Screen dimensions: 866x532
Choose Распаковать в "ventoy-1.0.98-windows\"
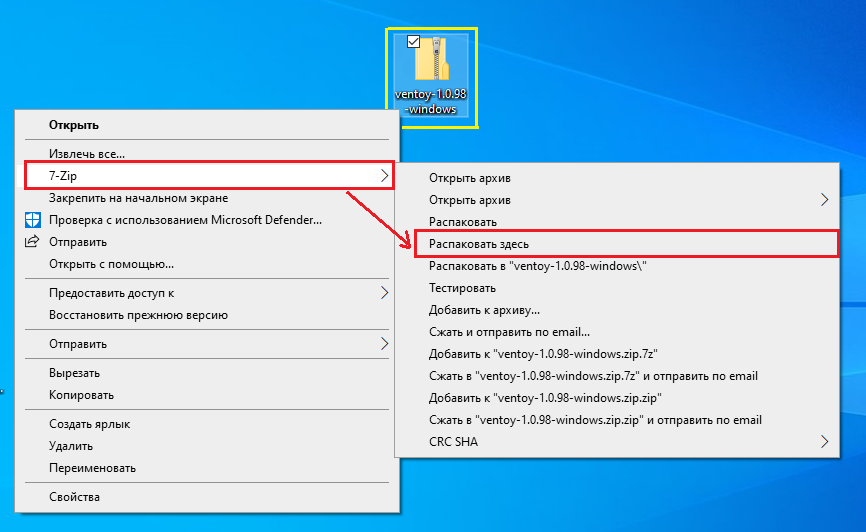point(617,266)
